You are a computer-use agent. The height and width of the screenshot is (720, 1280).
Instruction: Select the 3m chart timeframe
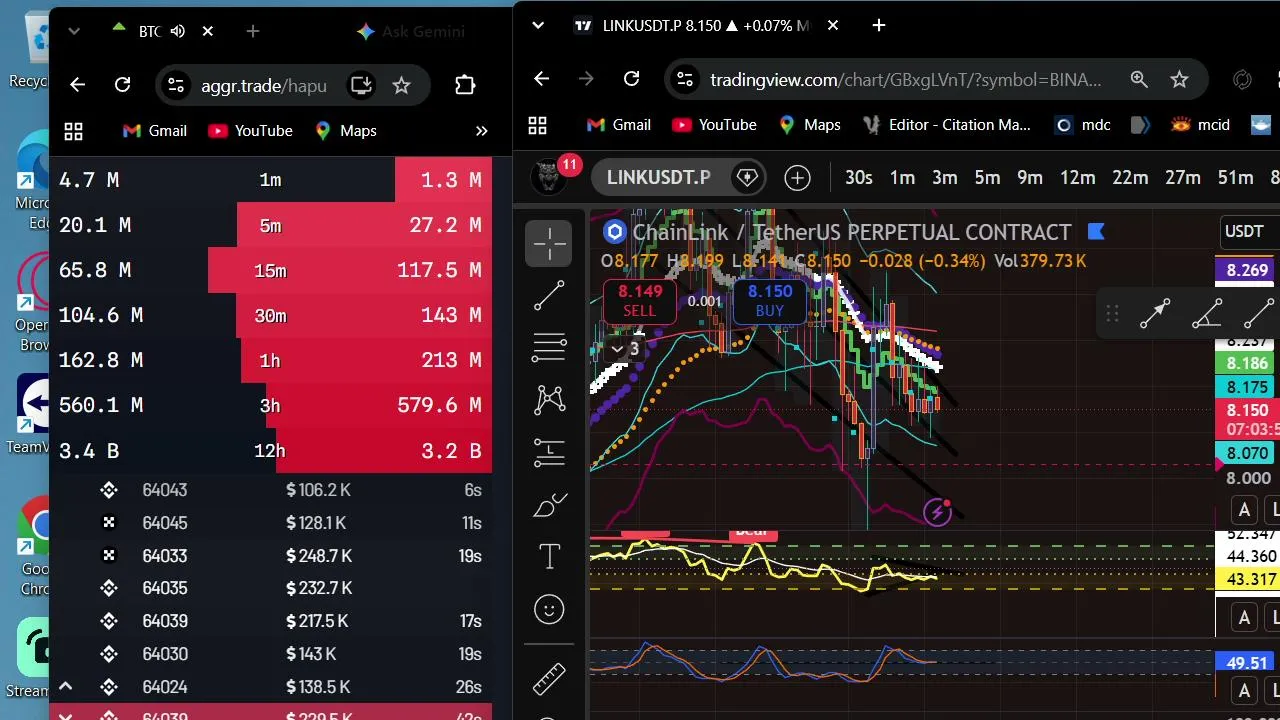coord(945,178)
